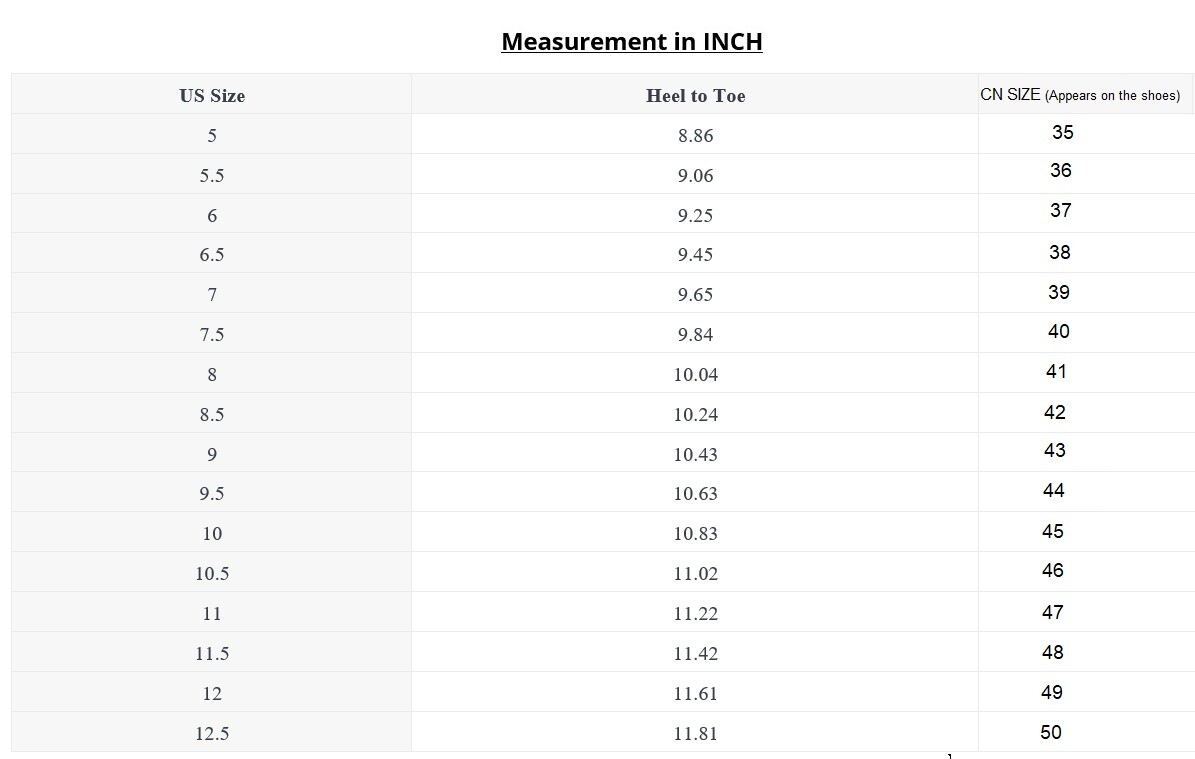Select the Heel to Toe column header

point(695,95)
